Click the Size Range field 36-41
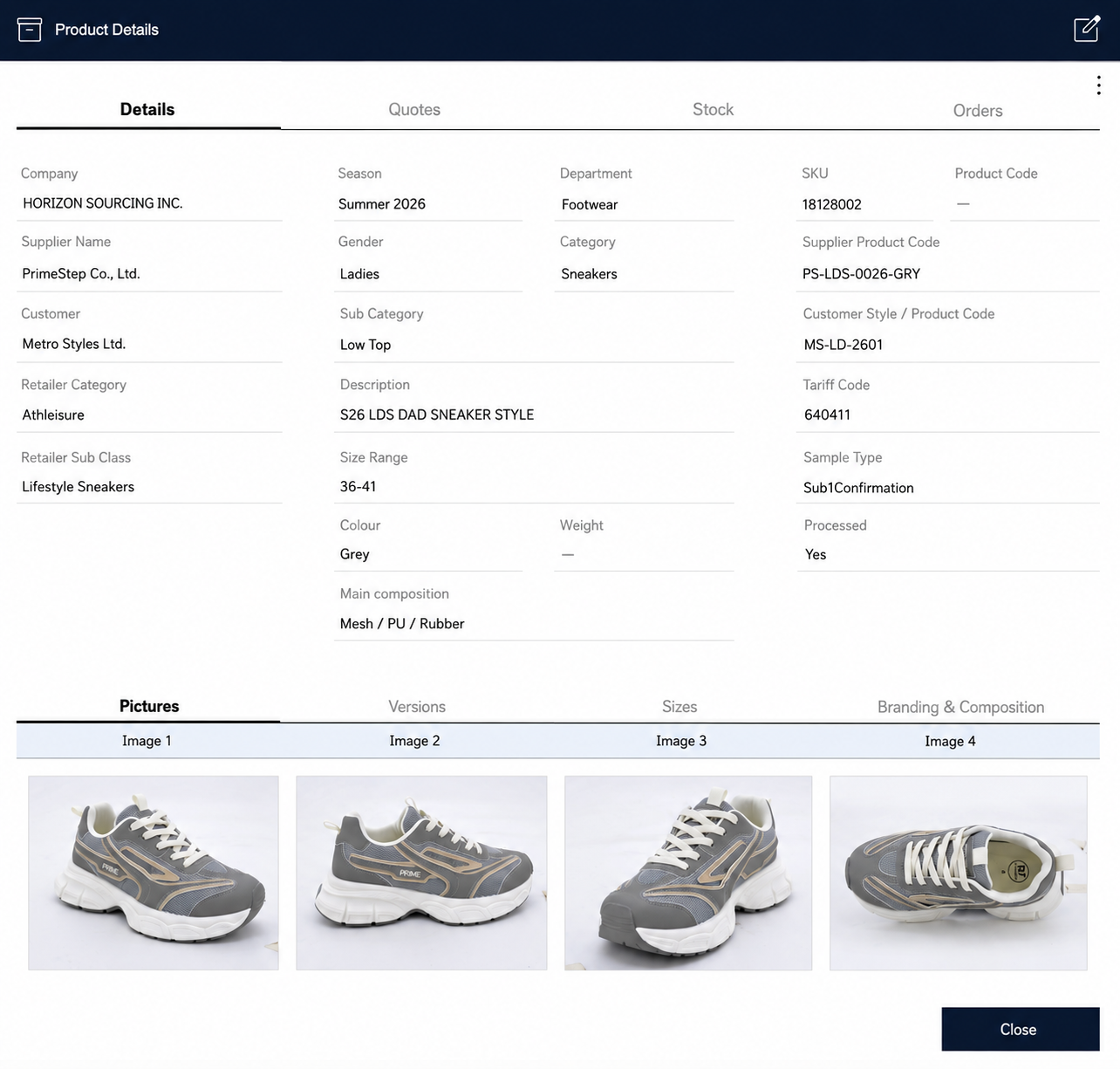The height and width of the screenshot is (1069, 1120). click(534, 487)
